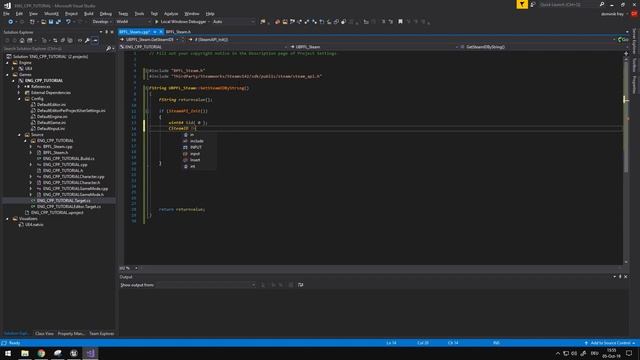Click the Quick Launch search magnifier icon
Image resolution: width=640 pixels, height=360 pixels.
pyautogui.click(x=602, y=4)
